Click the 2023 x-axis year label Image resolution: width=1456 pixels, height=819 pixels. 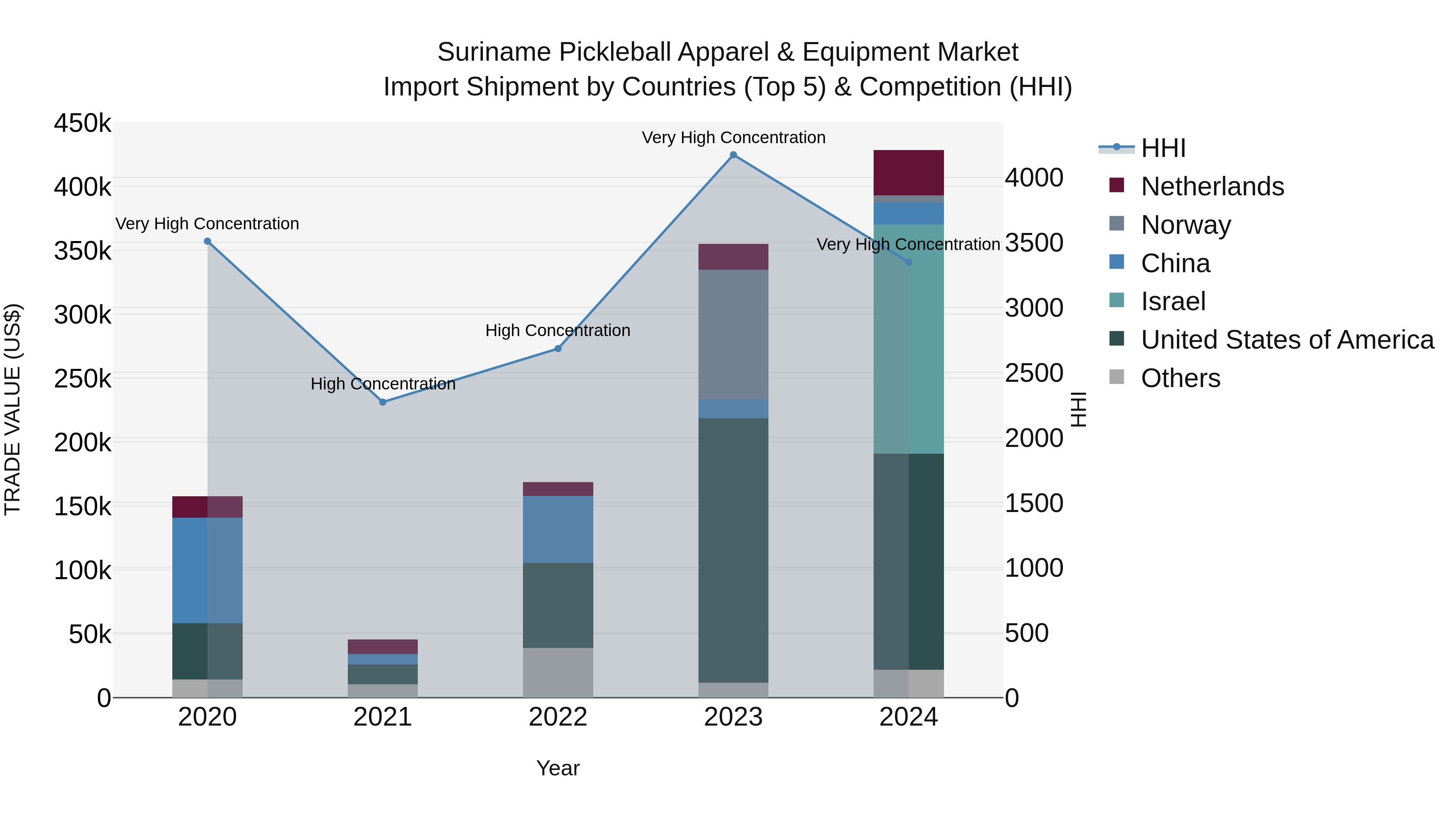(734, 717)
